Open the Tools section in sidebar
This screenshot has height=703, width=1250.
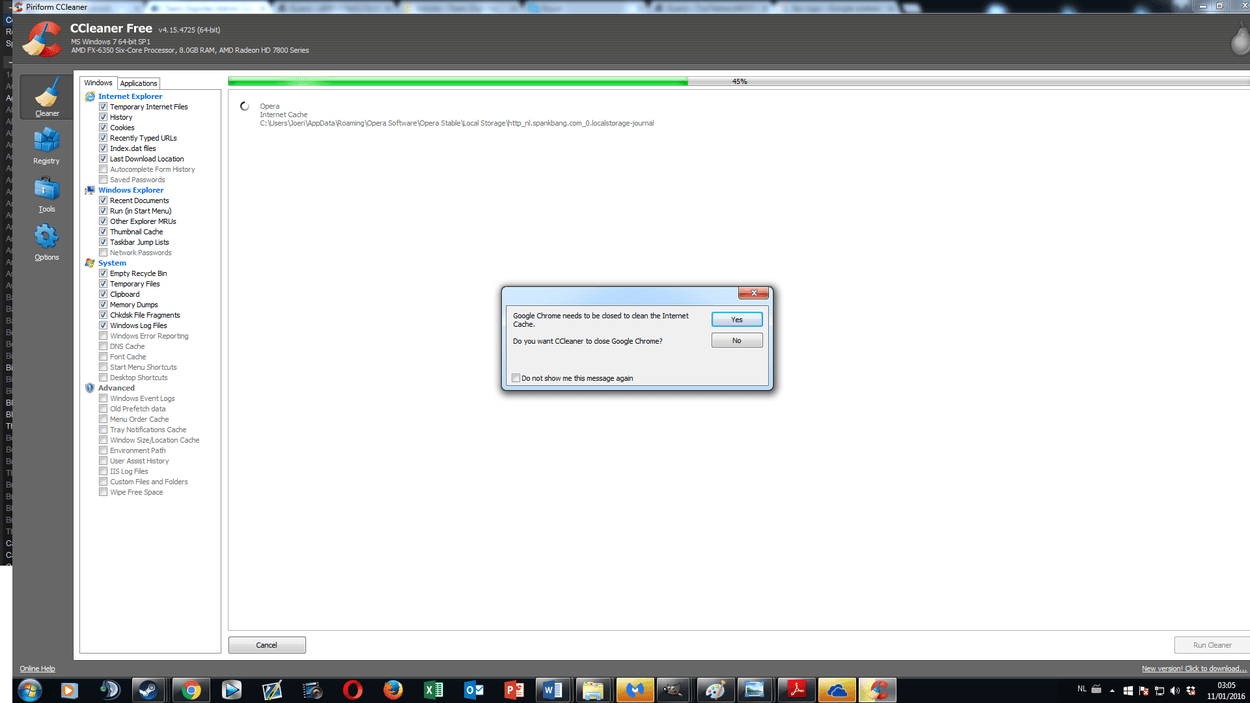46,194
